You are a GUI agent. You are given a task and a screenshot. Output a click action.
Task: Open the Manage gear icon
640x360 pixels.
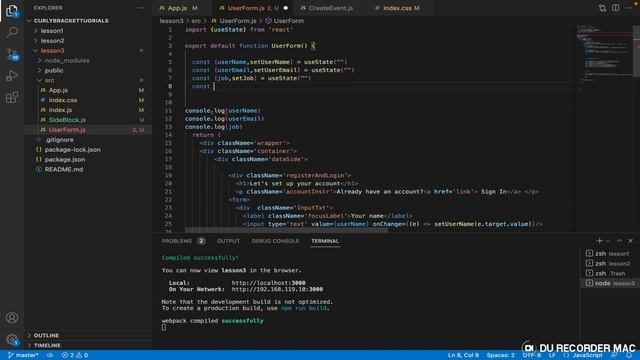point(12,339)
